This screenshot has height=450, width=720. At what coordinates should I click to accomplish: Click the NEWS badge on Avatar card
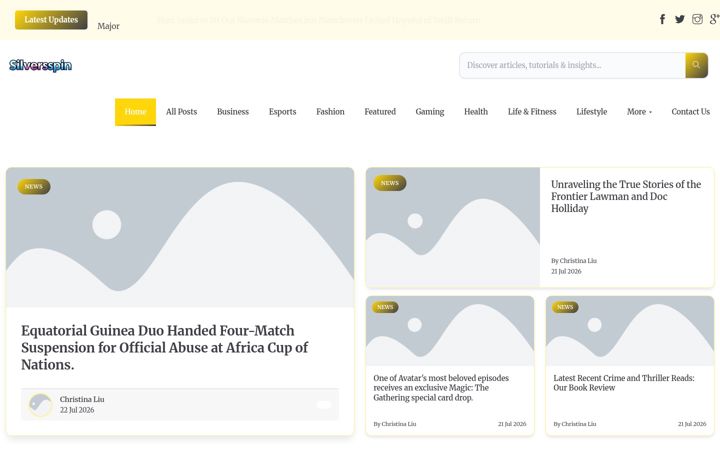(385, 307)
